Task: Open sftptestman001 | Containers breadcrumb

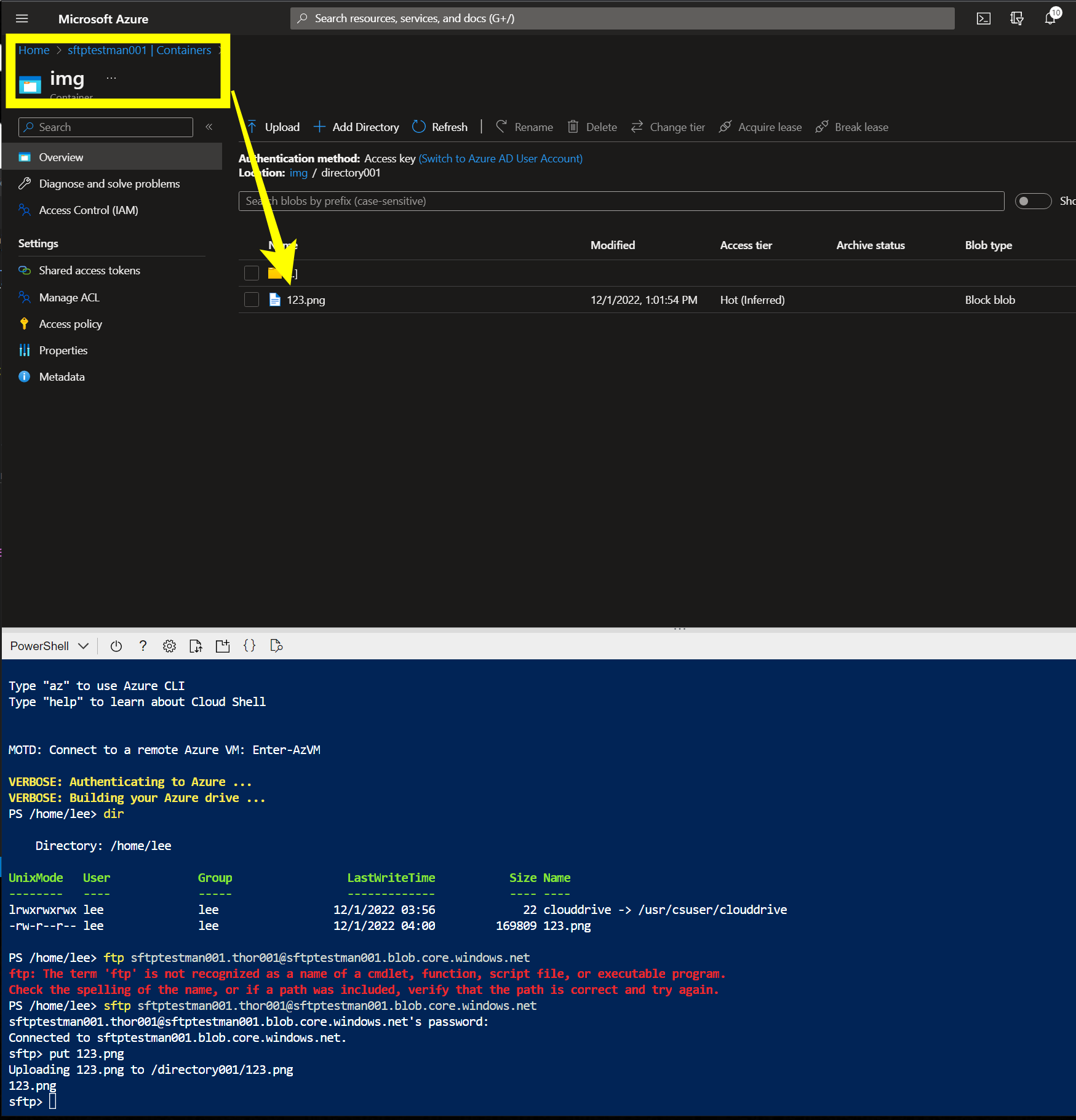Action: point(140,50)
